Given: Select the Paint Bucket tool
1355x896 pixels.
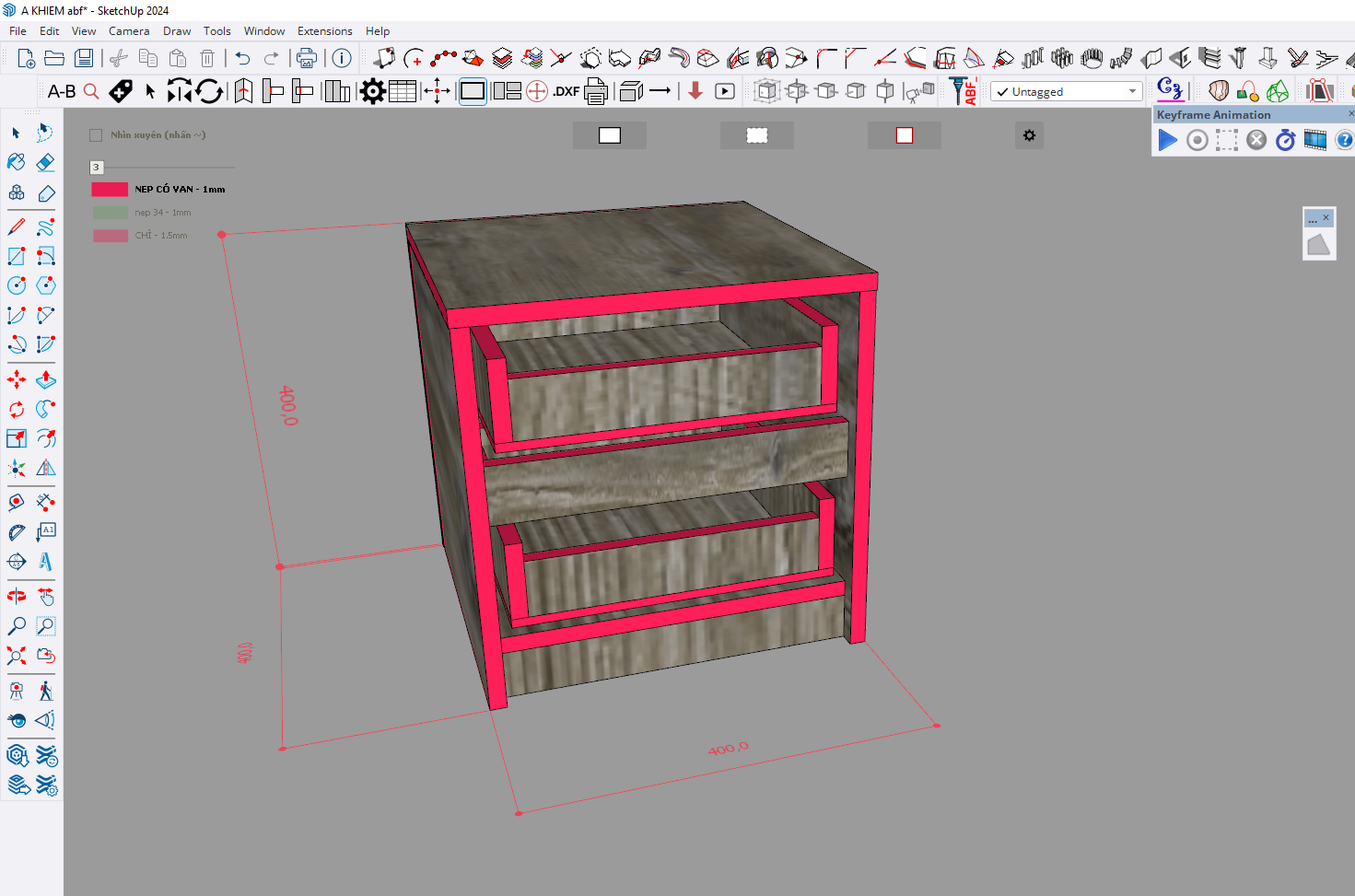Looking at the screenshot, I should click(17, 162).
